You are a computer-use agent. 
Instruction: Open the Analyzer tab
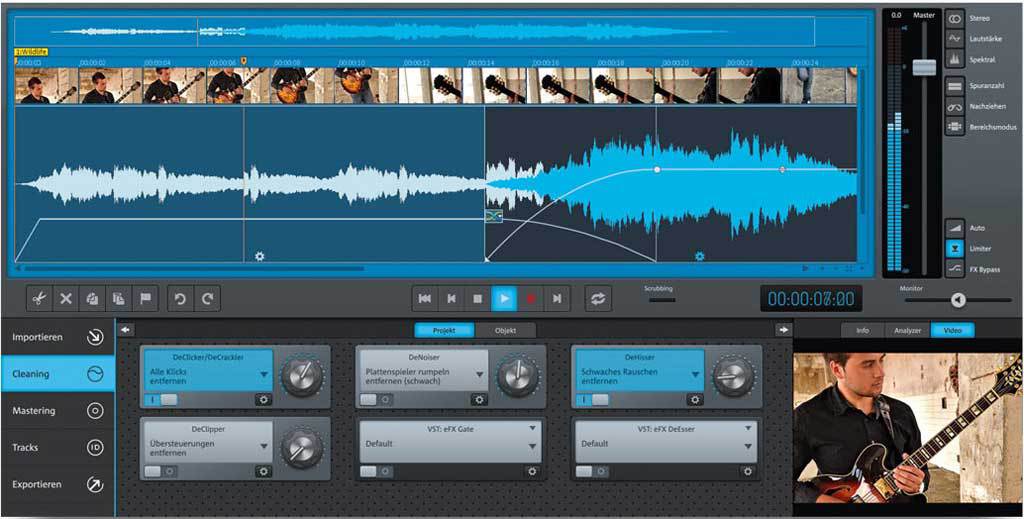tap(908, 330)
